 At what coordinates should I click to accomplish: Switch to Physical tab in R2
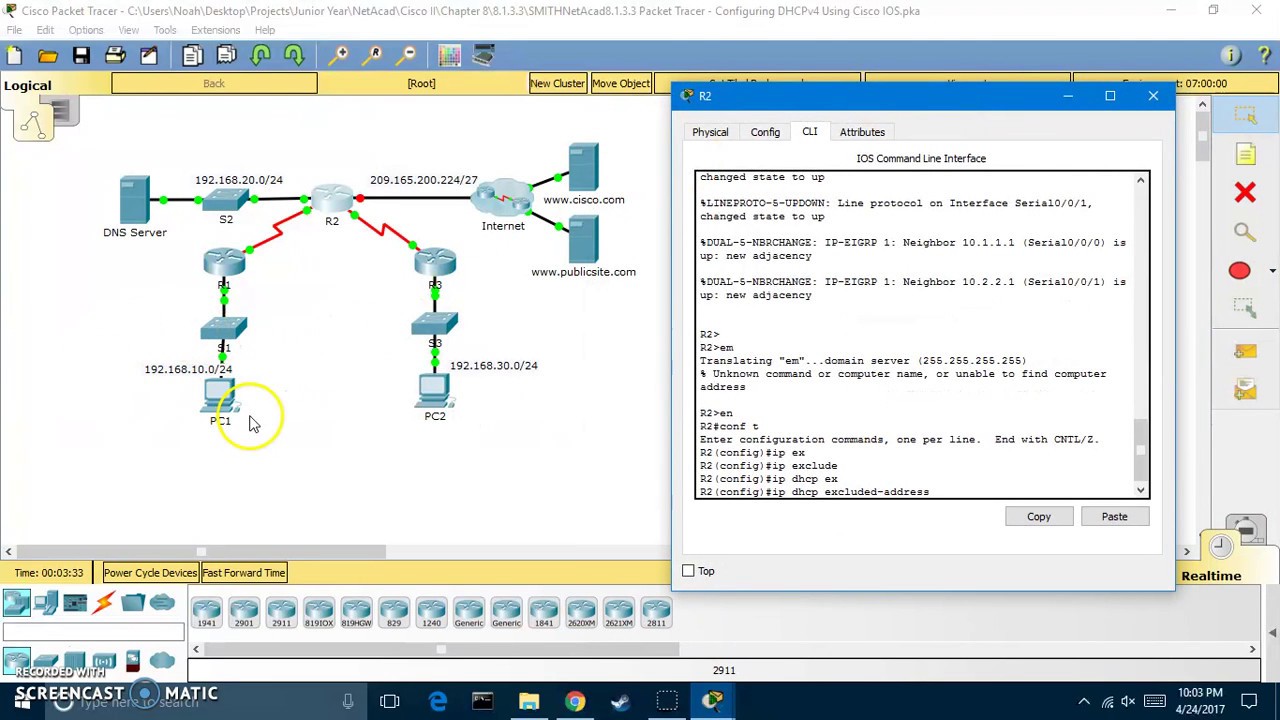(x=710, y=132)
